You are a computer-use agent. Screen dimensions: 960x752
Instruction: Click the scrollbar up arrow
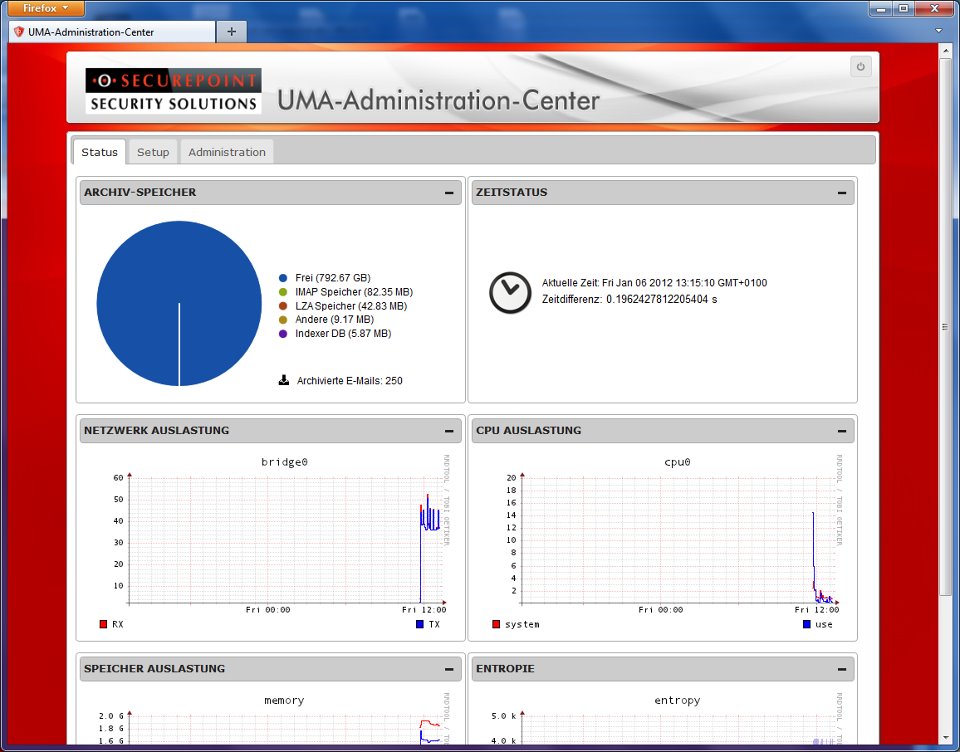coord(945,50)
